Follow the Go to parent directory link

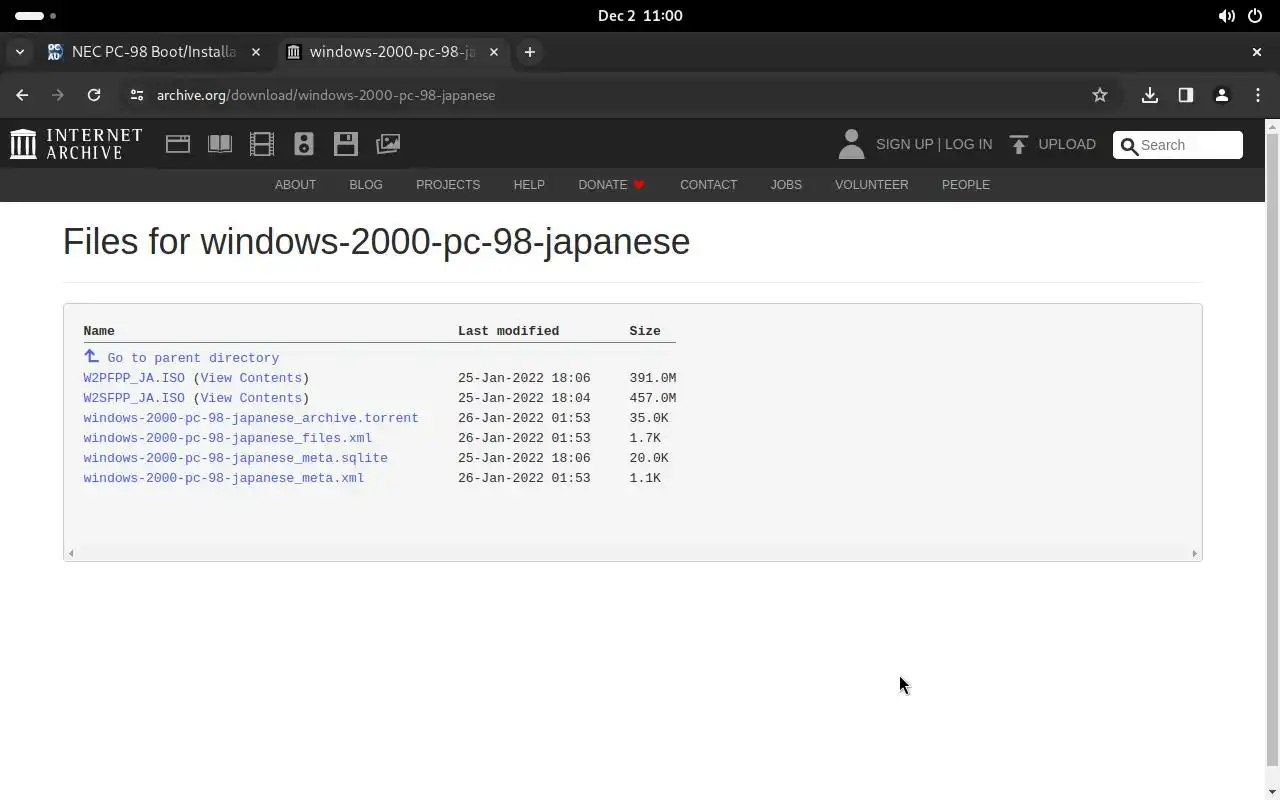point(193,358)
